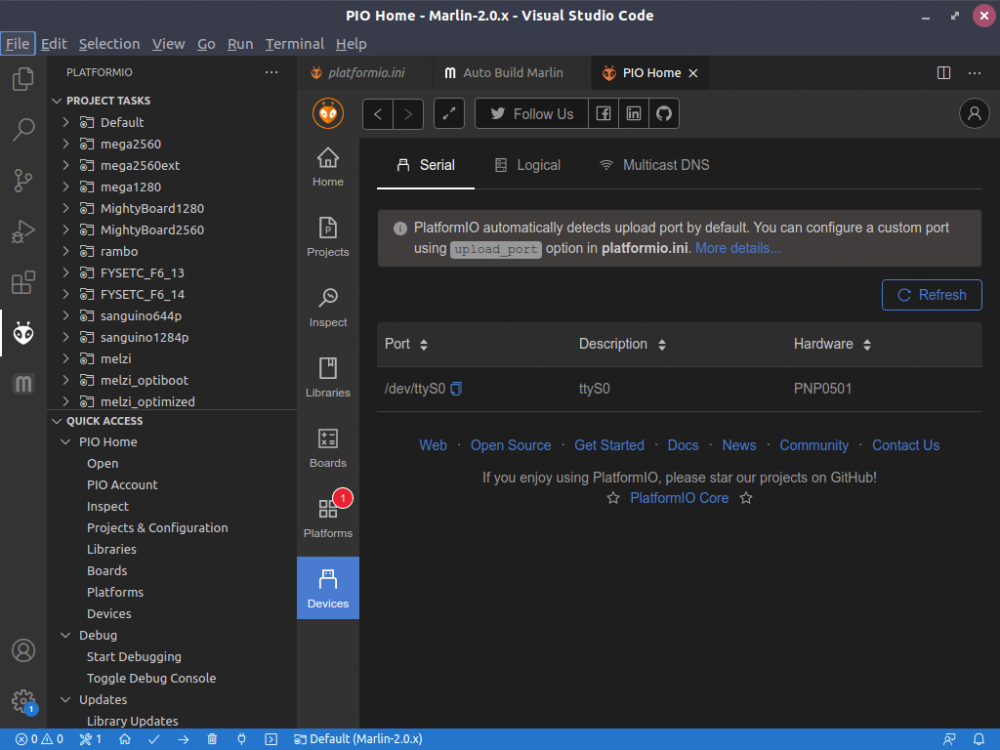Select Start Debugging in Quick Access
The width and height of the screenshot is (1000, 750).
(x=134, y=656)
